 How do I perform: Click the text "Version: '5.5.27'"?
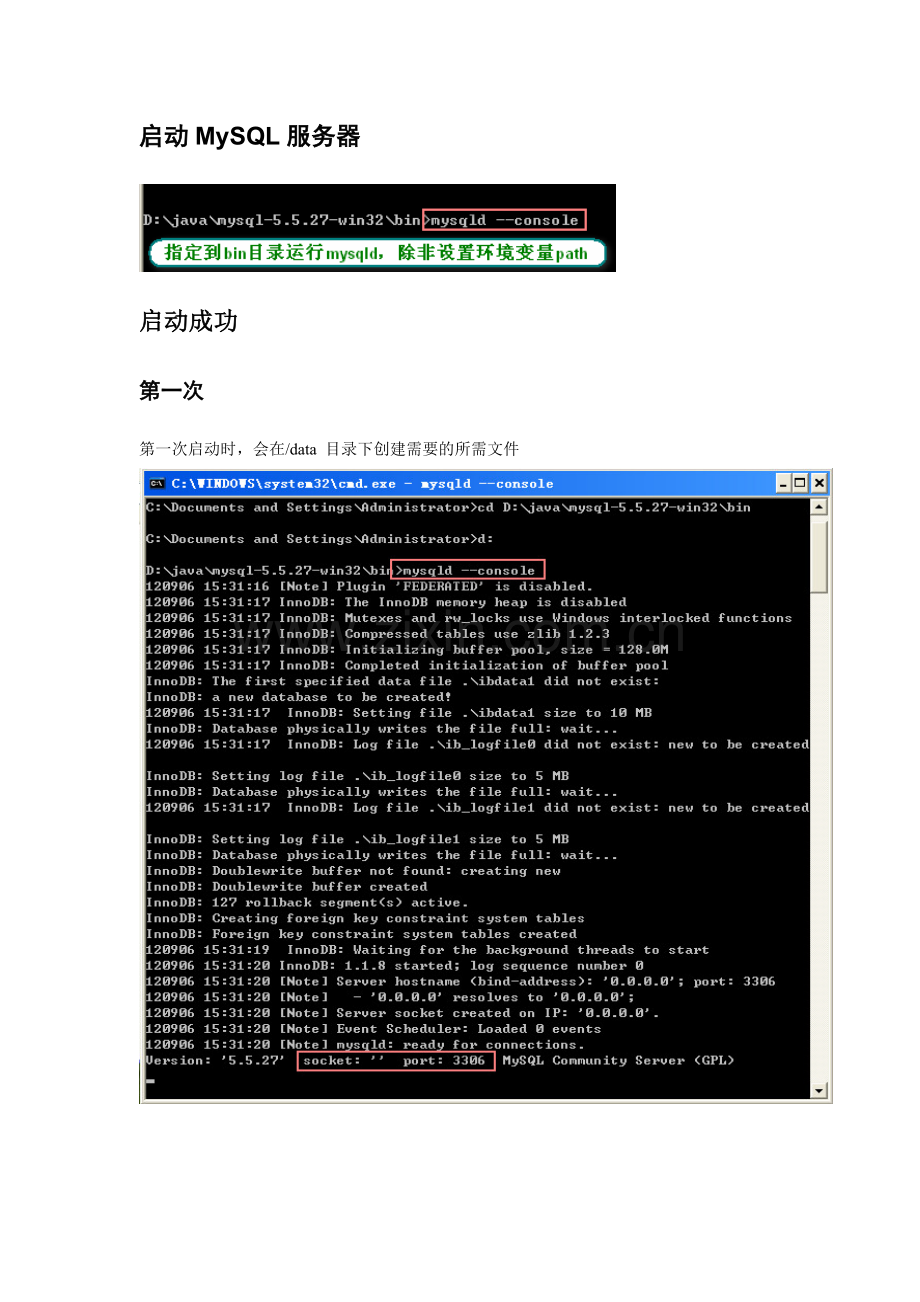coord(215,1061)
